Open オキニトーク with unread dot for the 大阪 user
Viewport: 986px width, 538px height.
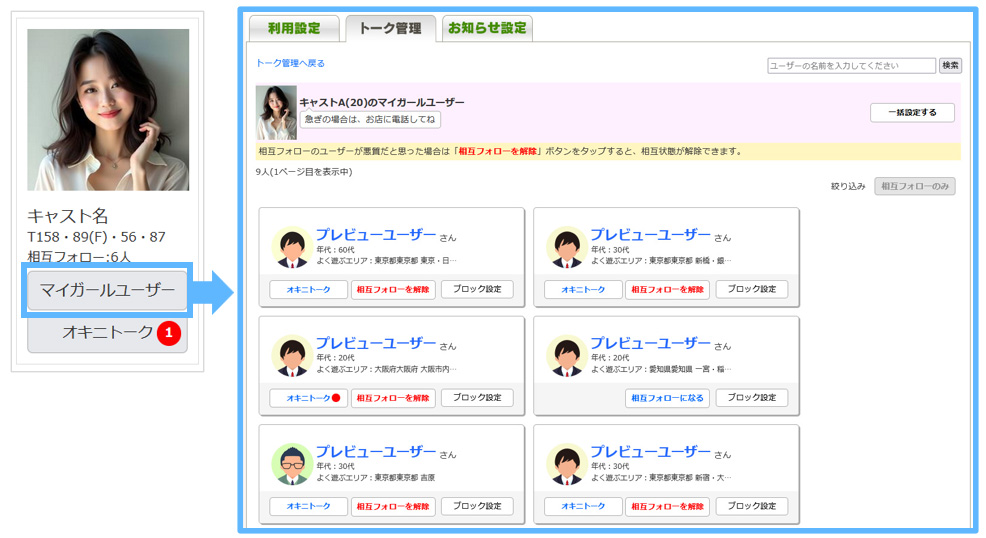pos(308,398)
